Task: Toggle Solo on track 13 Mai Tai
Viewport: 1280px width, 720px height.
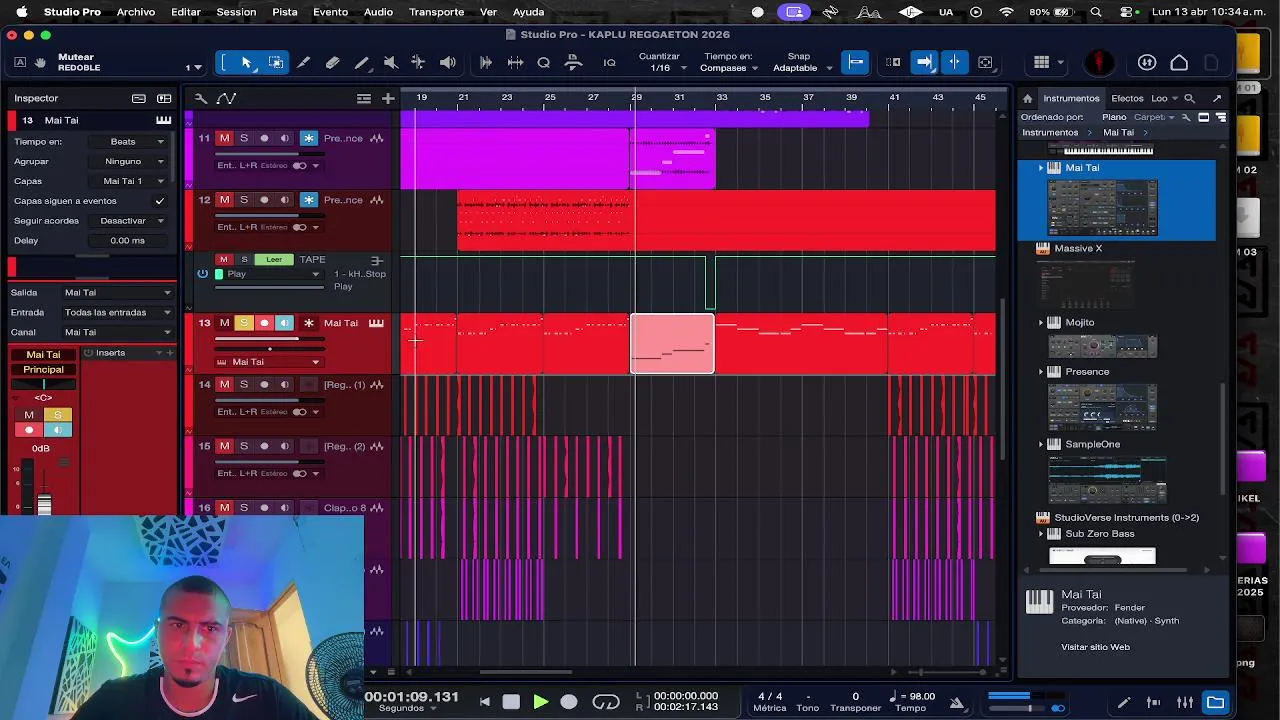Action: 243,323
